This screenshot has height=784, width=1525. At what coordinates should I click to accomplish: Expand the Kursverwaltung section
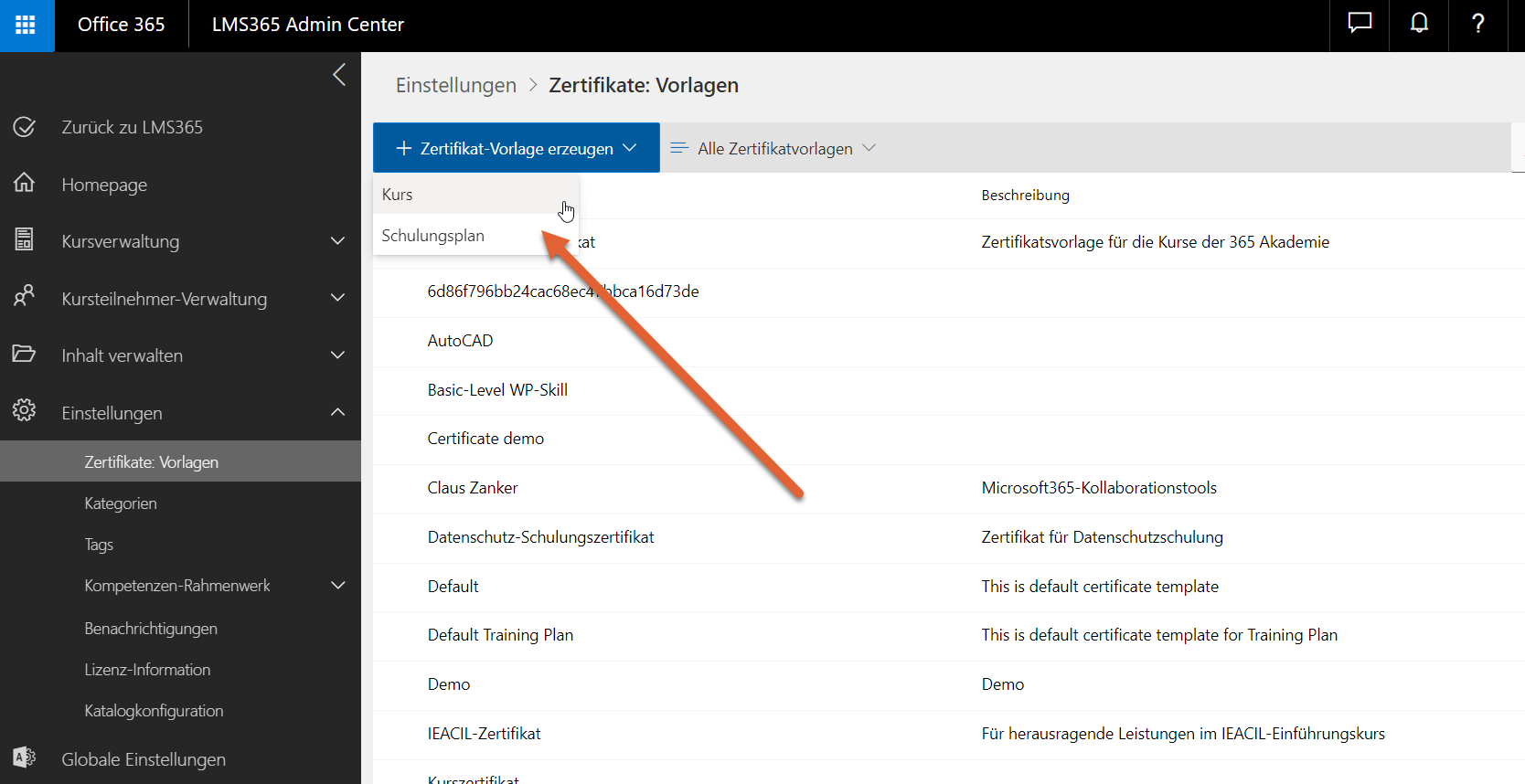(x=337, y=241)
